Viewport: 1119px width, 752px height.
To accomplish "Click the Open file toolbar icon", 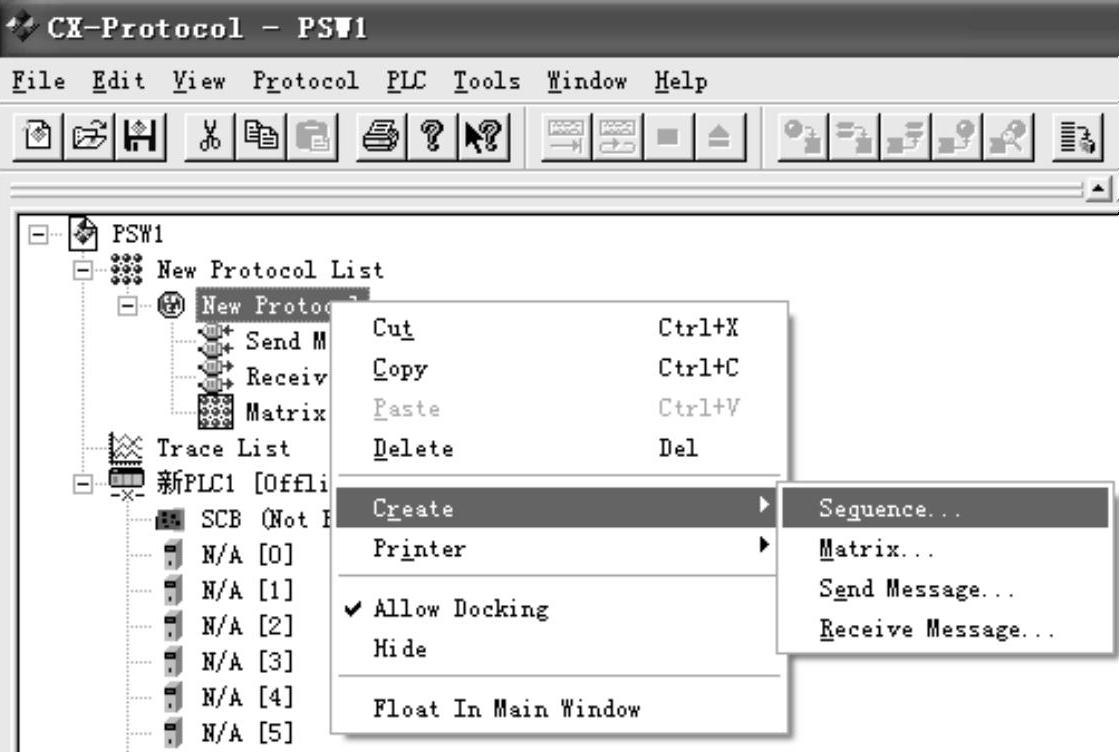I will pos(88,136).
